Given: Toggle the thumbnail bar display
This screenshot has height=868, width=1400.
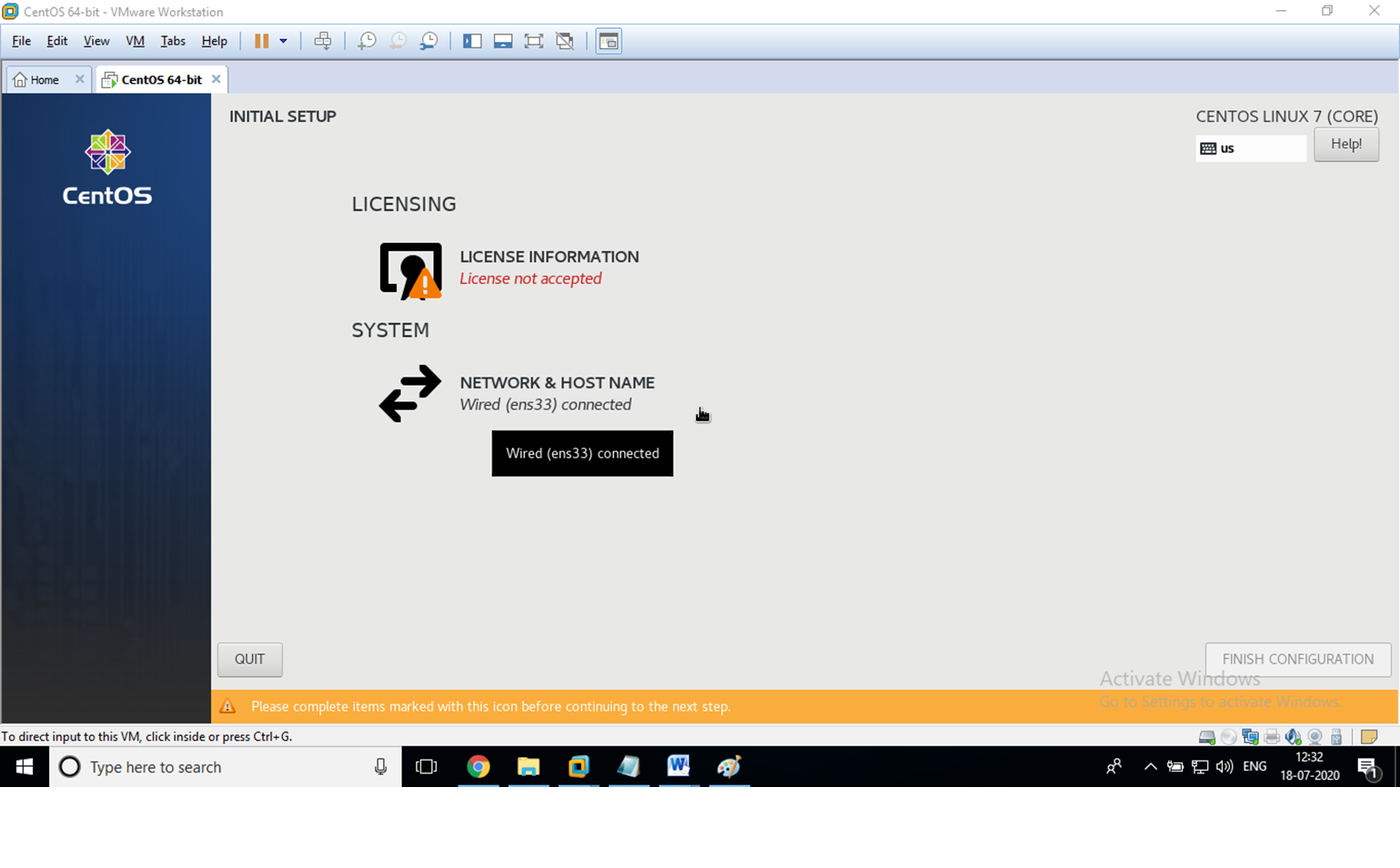Looking at the screenshot, I should (502, 40).
